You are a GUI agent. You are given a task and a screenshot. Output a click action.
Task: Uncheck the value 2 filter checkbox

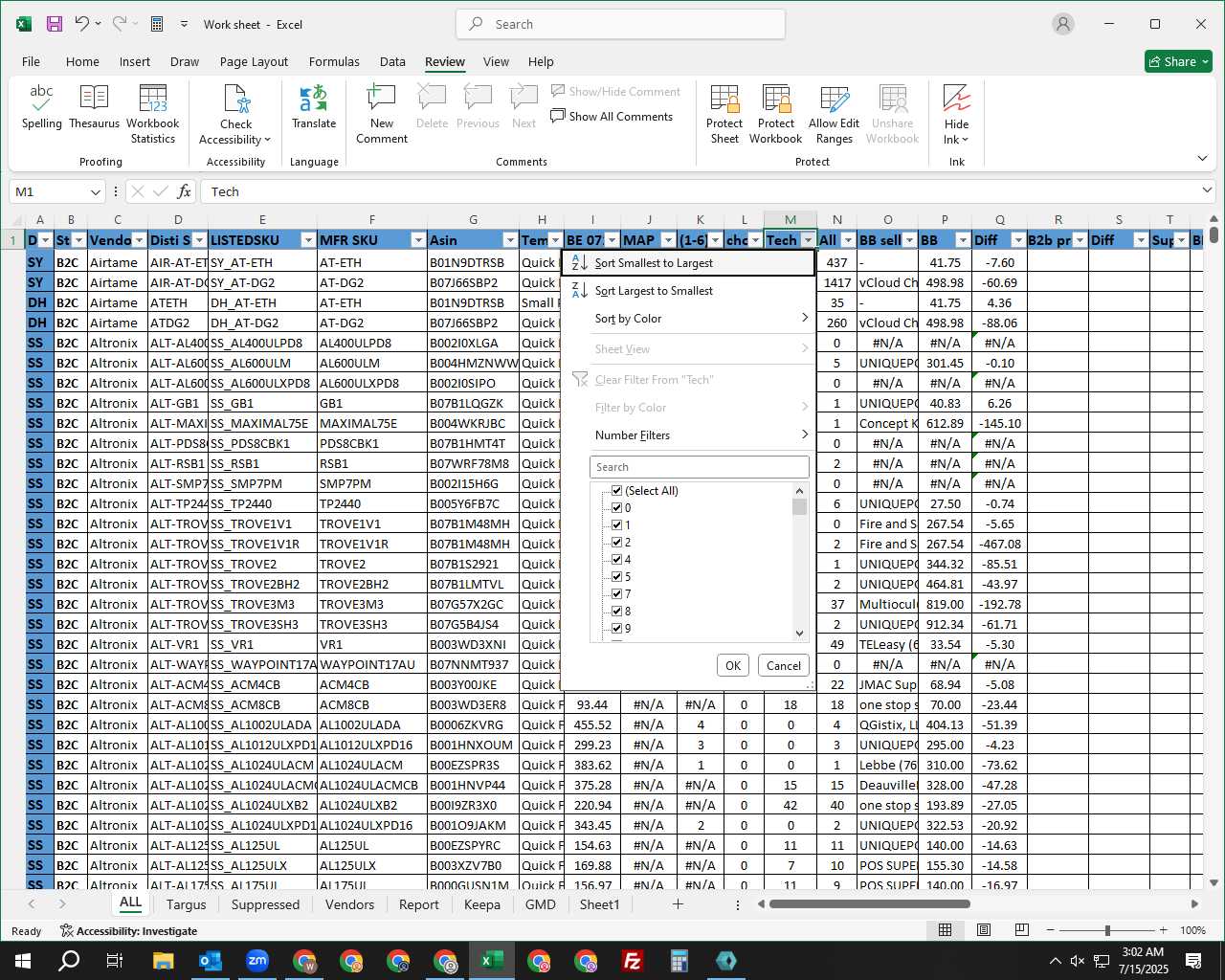(x=617, y=543)
